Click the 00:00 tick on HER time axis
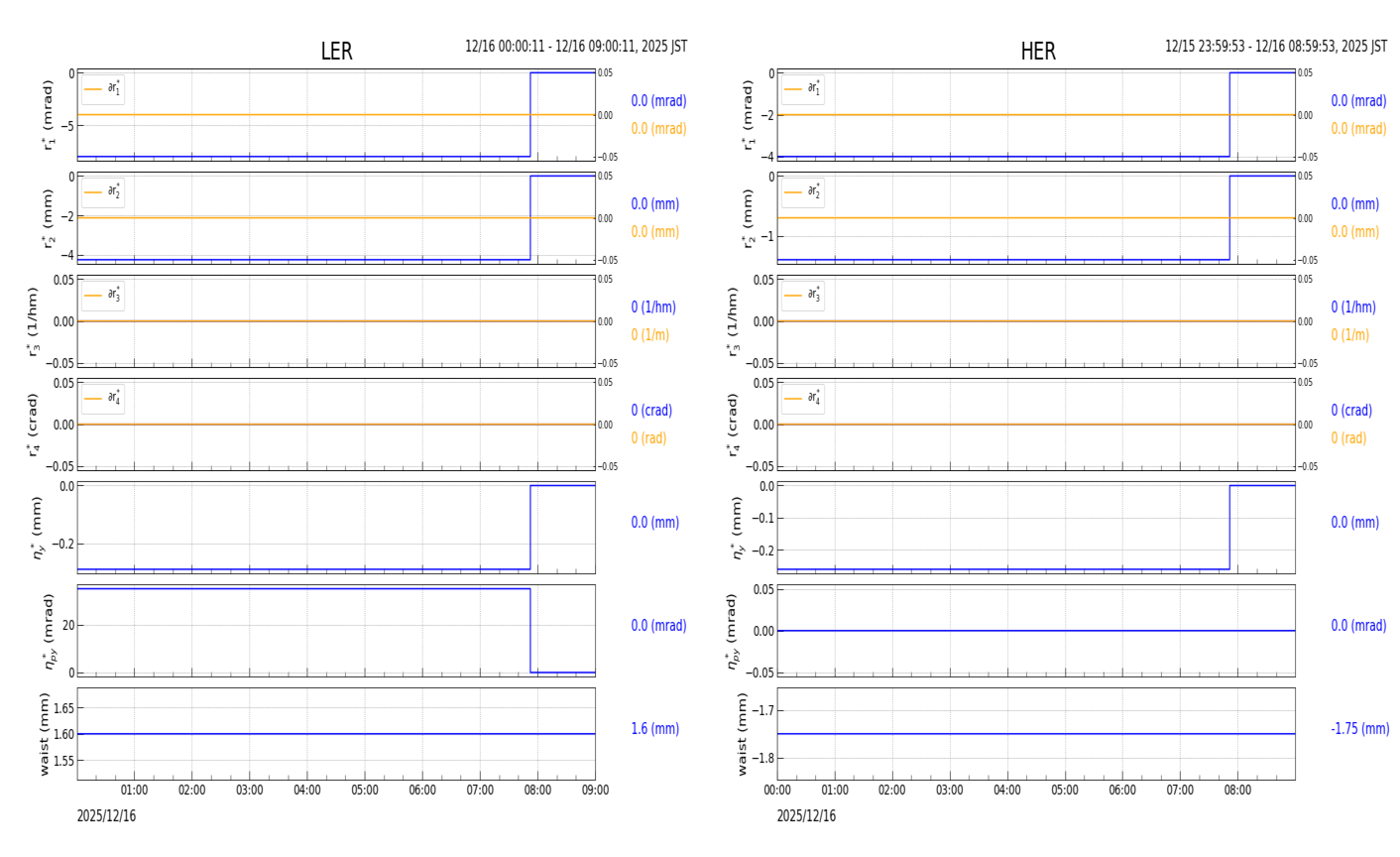The image size is (1400, 857). coord(777,791)
